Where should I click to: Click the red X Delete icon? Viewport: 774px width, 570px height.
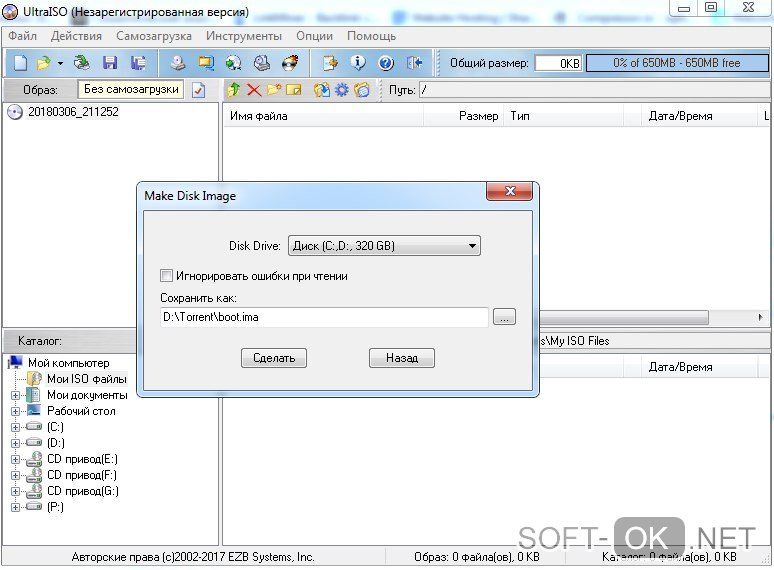point(254,90)
